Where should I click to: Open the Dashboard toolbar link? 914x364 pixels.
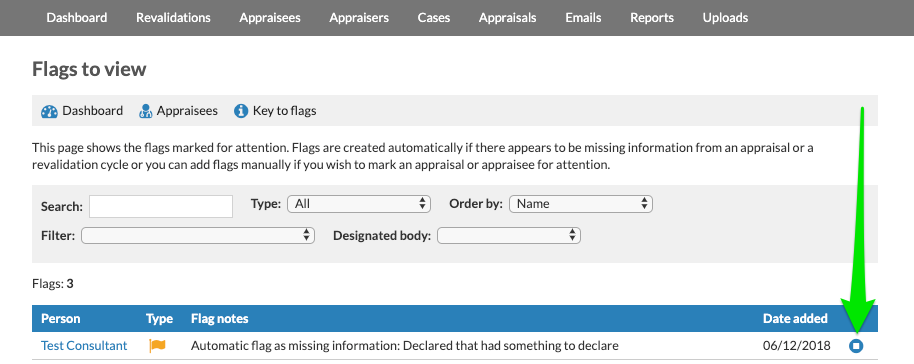pyautogui.click(x=93, y=111)
